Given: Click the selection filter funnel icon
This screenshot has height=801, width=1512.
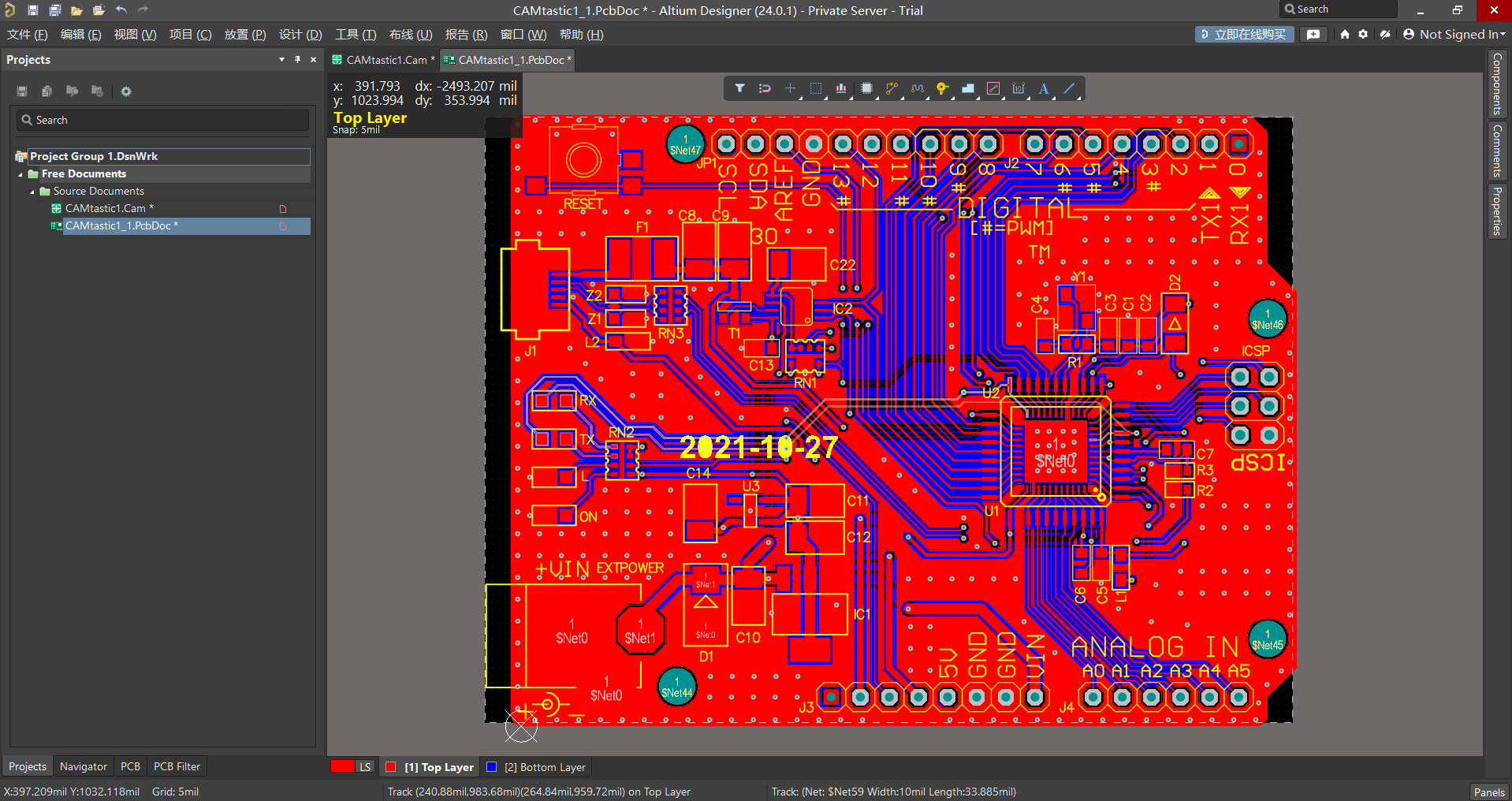Looking at the screenshot, I should pyautogui.click(x=739, y=88).
